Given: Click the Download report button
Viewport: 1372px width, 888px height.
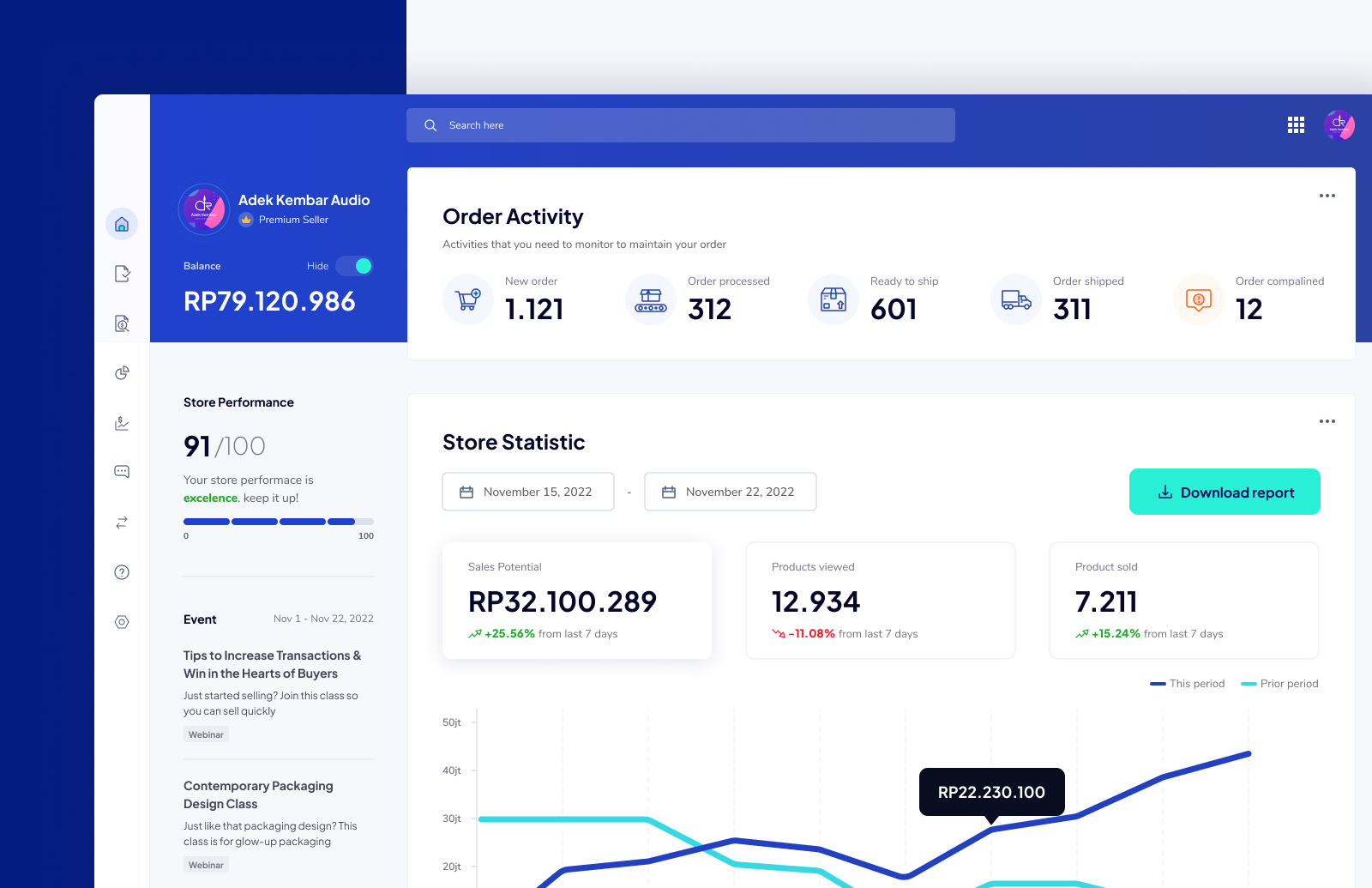Looking at the screenshot, I should tap(1225, 492).
